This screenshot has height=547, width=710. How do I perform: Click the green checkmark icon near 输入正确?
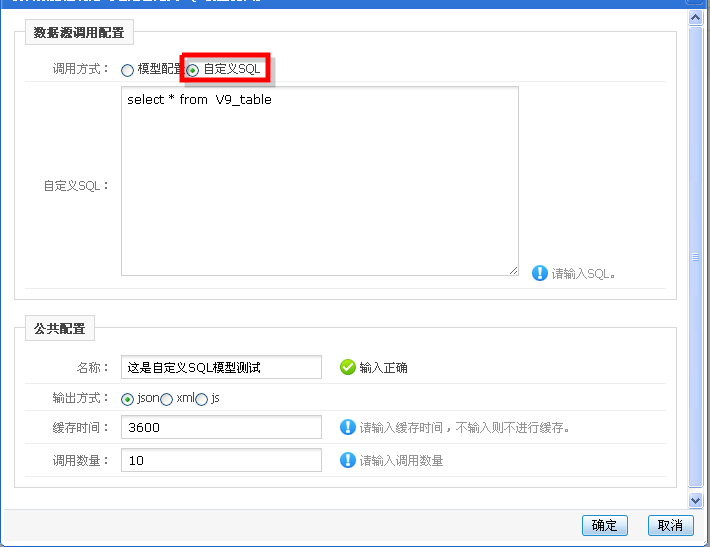pyautogui.click(x=348, y=367)
